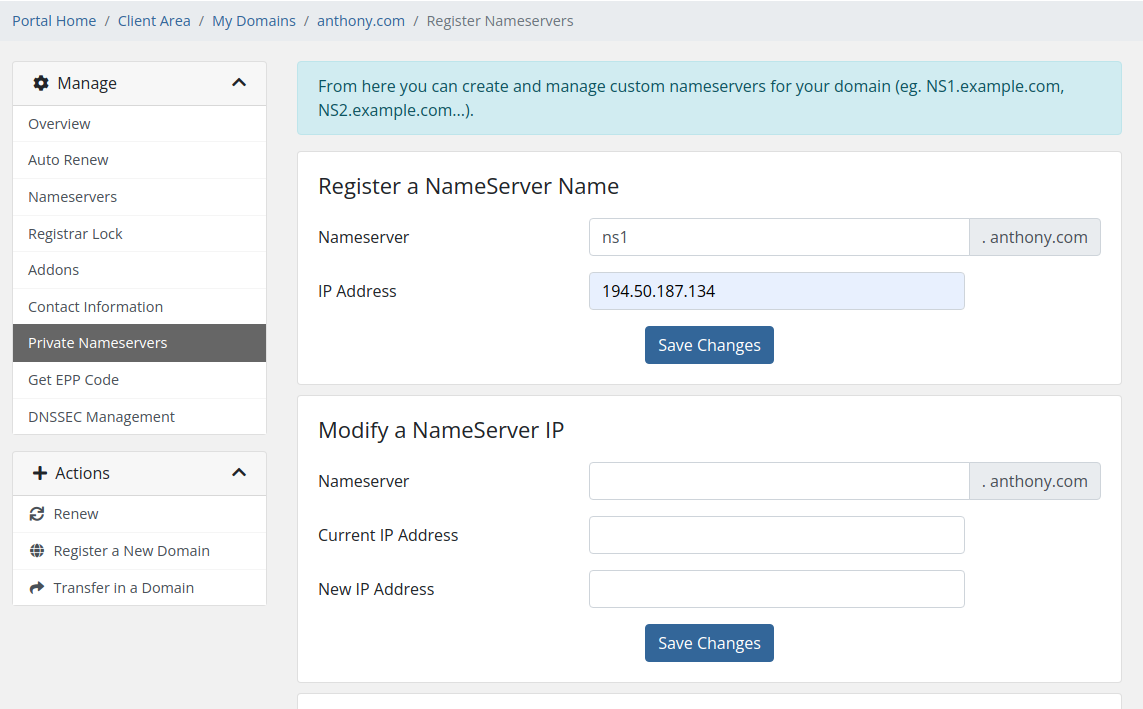Click the Manage gear icon

[41, 83]
